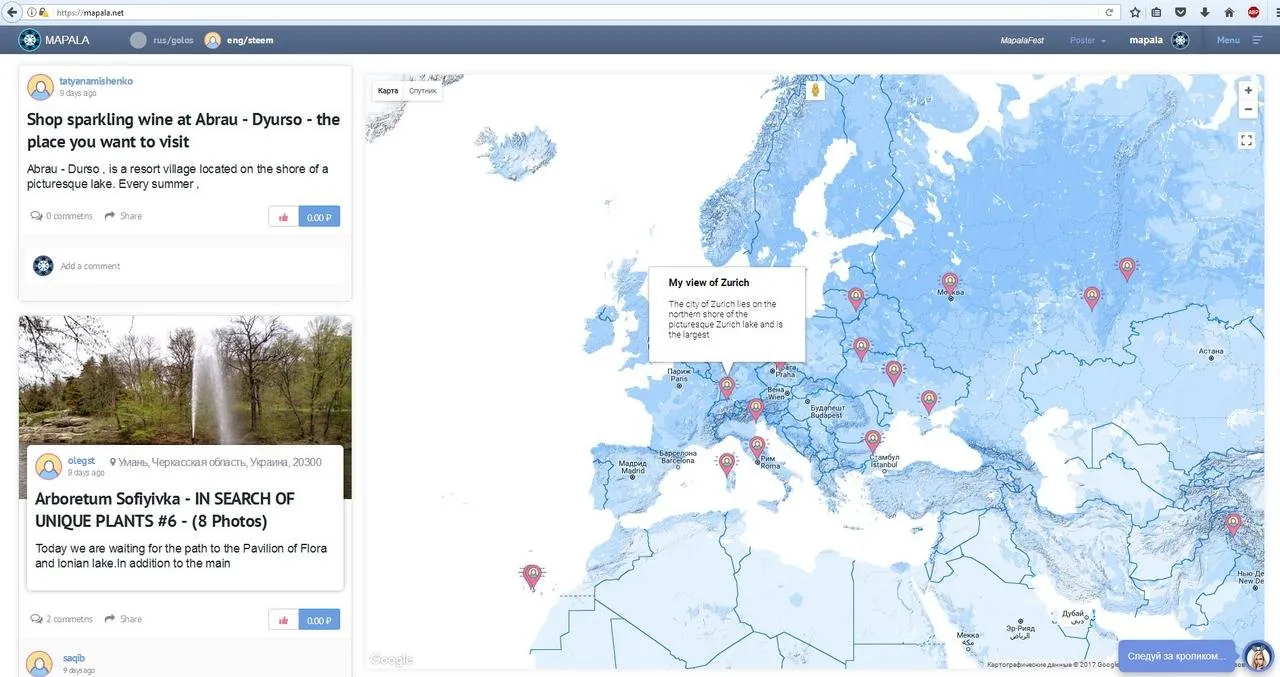
Task: Click the browser back arrow button
Action: pos(11,12)
